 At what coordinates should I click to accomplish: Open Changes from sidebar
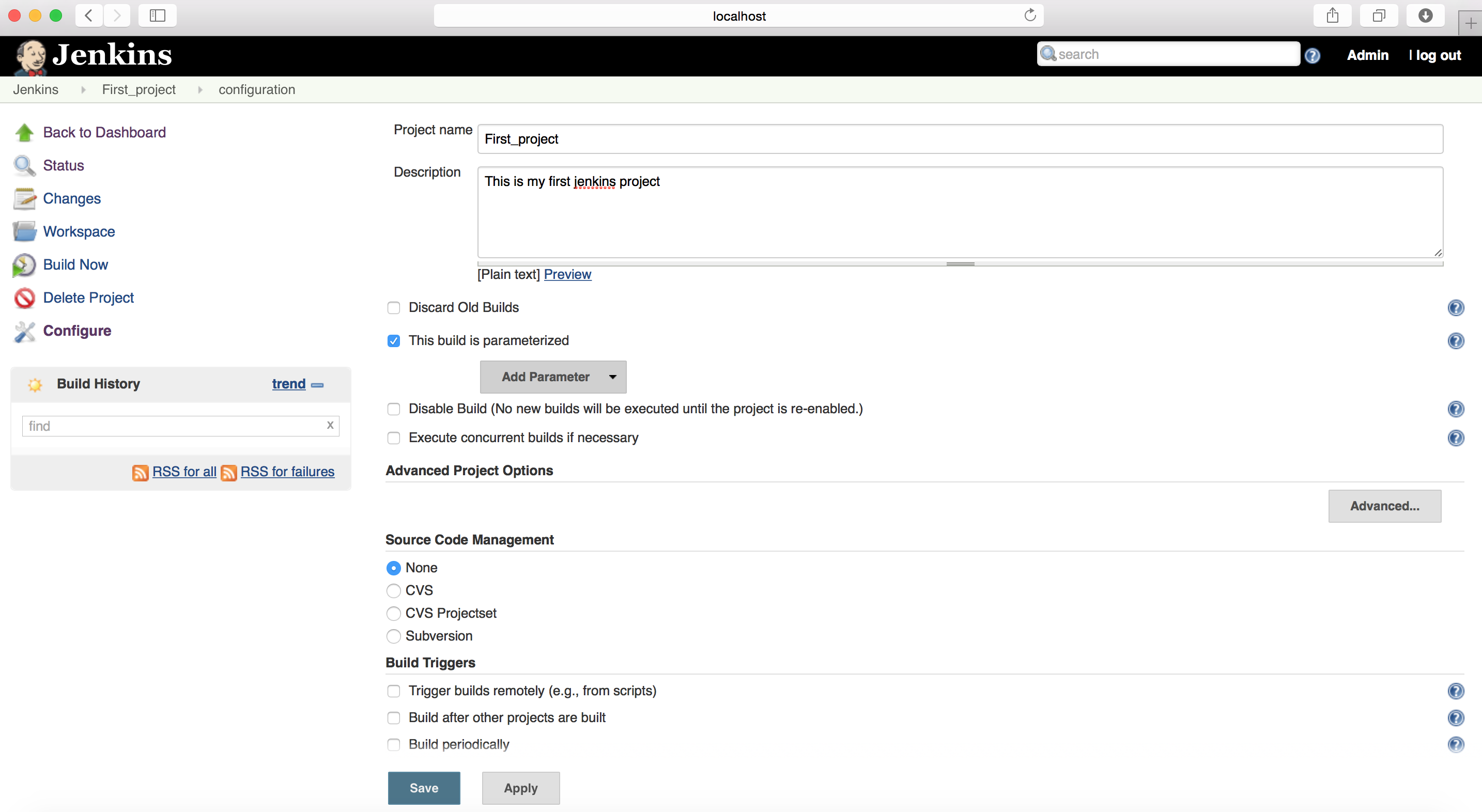click(x=72, y=199)
